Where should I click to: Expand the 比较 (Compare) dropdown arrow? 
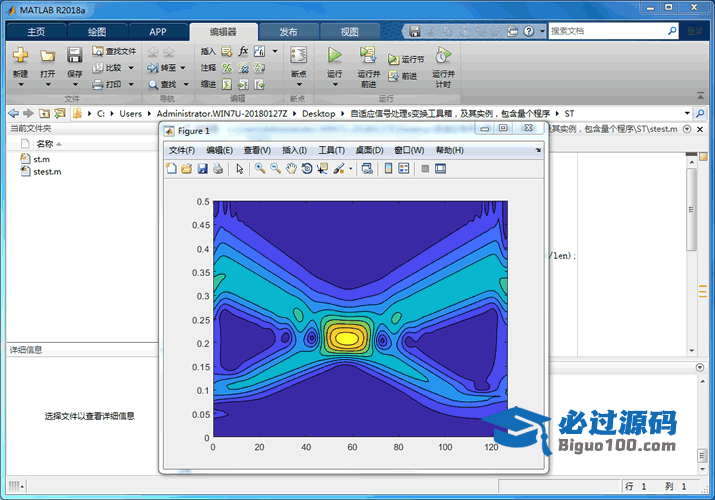pos(131,68)
